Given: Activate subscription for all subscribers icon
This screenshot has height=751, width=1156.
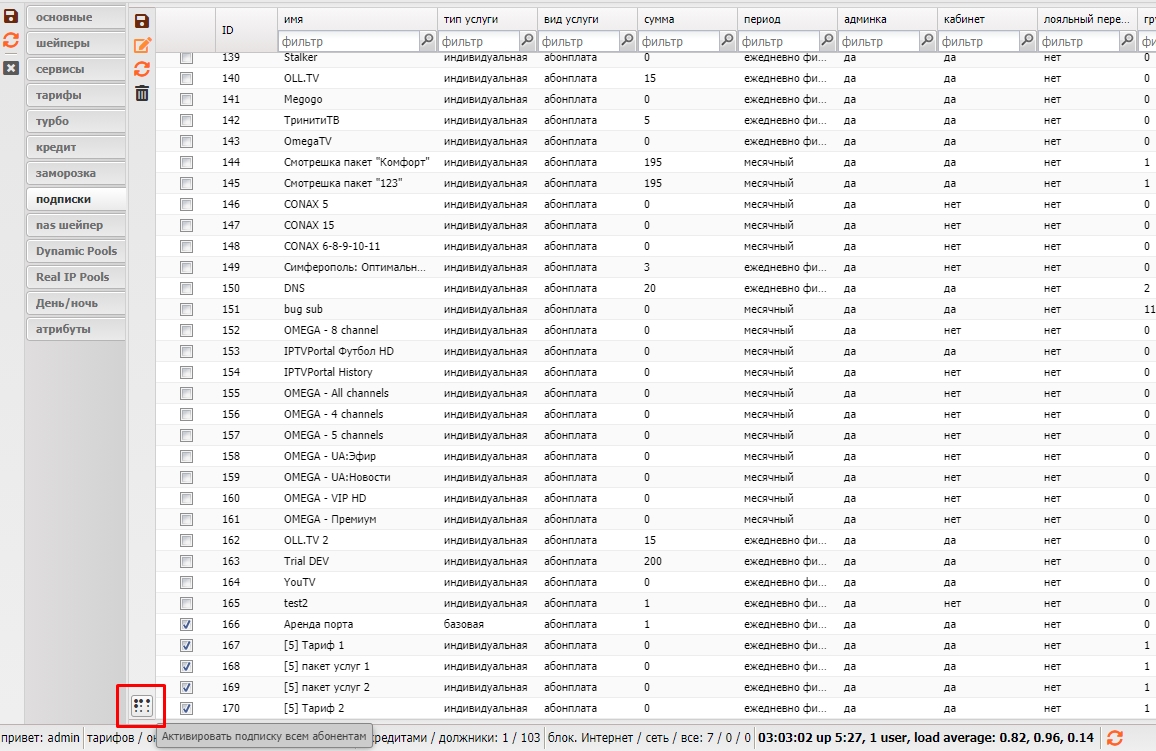Looking at the screenshot, I should [x=141, y=707].
